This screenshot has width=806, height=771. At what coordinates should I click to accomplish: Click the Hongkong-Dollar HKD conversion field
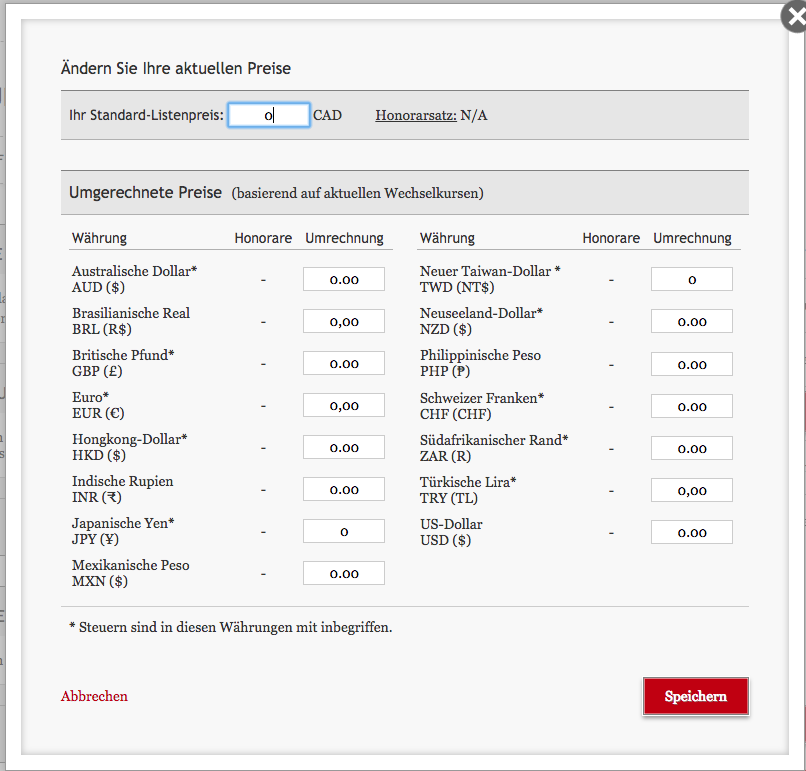coord(343,447)
